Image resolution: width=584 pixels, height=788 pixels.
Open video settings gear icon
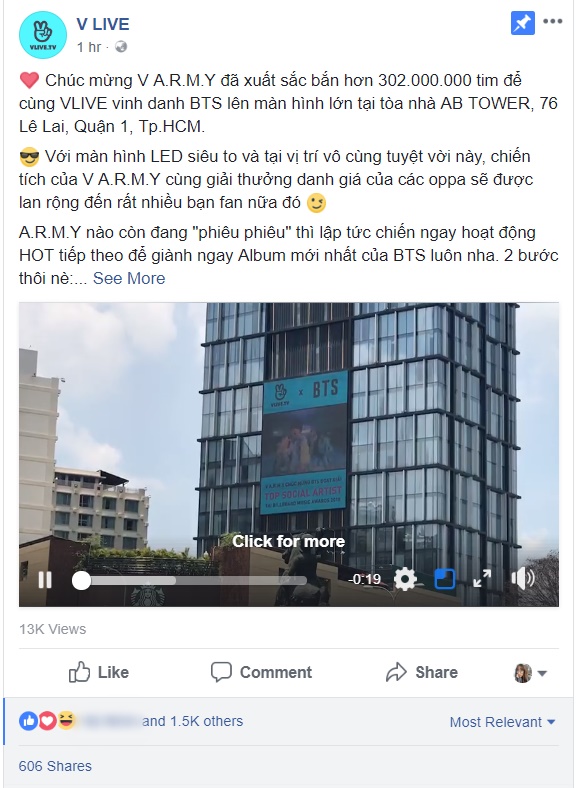point(405,579)
